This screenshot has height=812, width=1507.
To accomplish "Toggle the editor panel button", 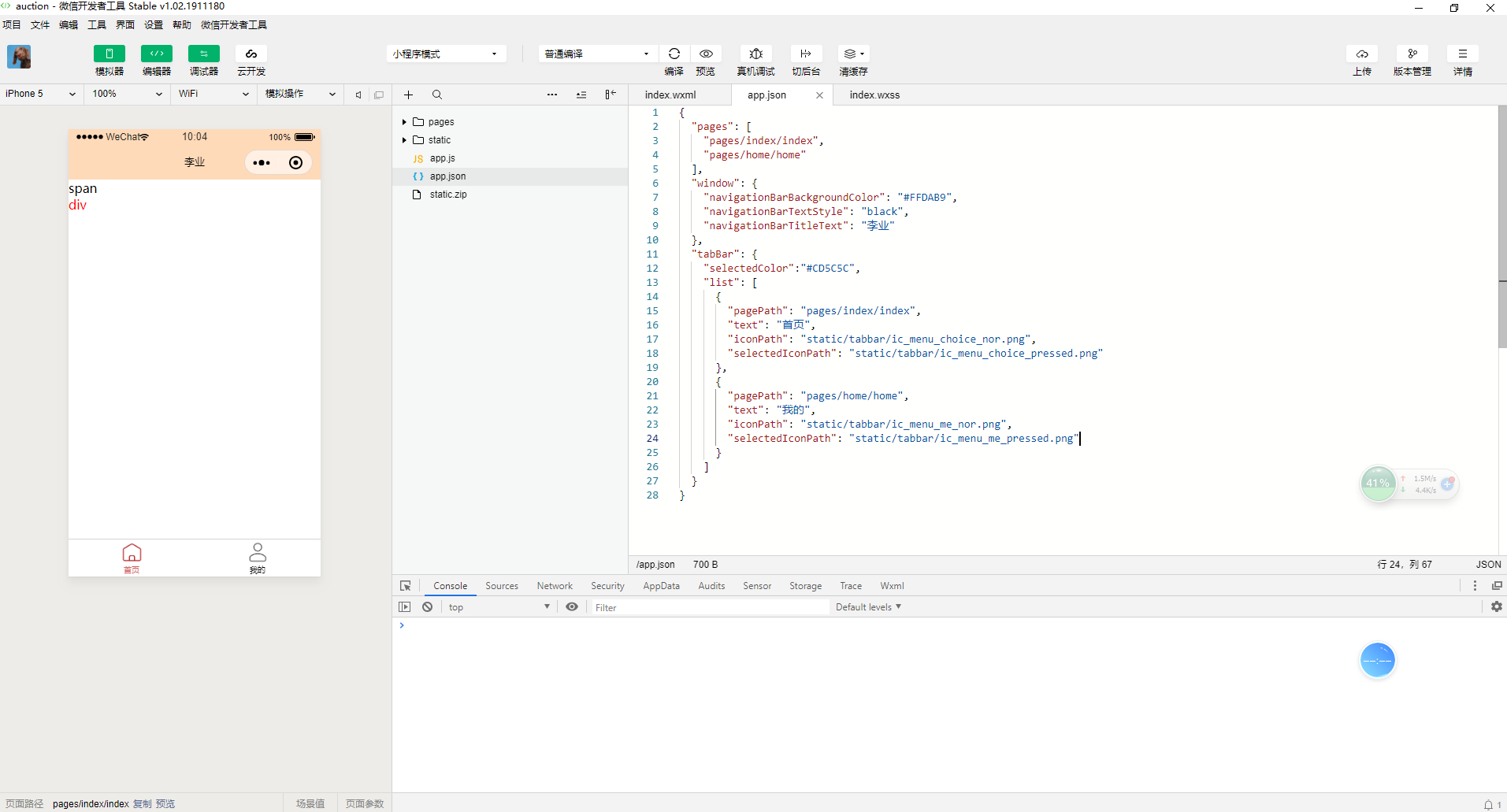I will coord(157,54).
